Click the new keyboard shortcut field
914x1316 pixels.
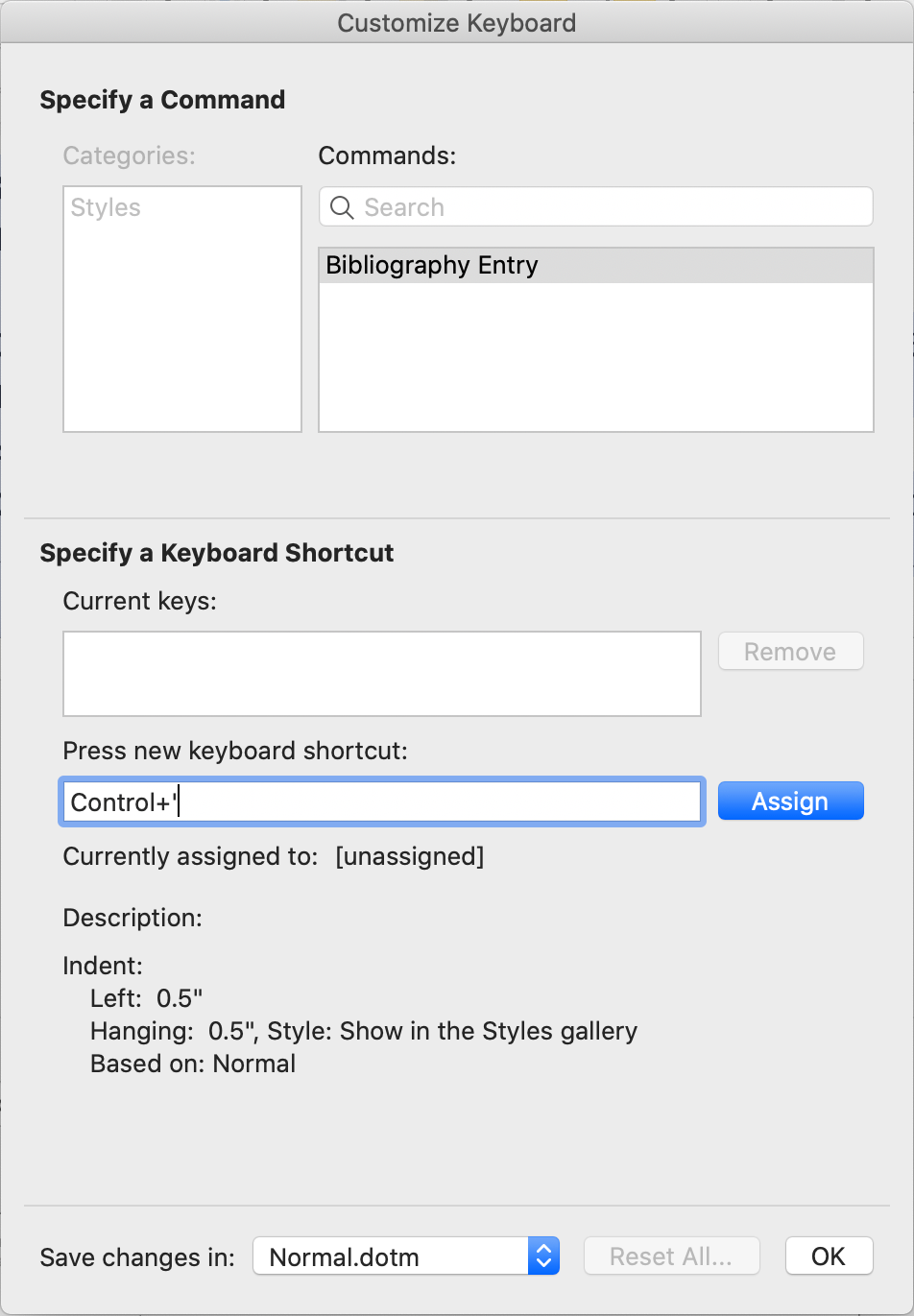(x=381, y=802)
